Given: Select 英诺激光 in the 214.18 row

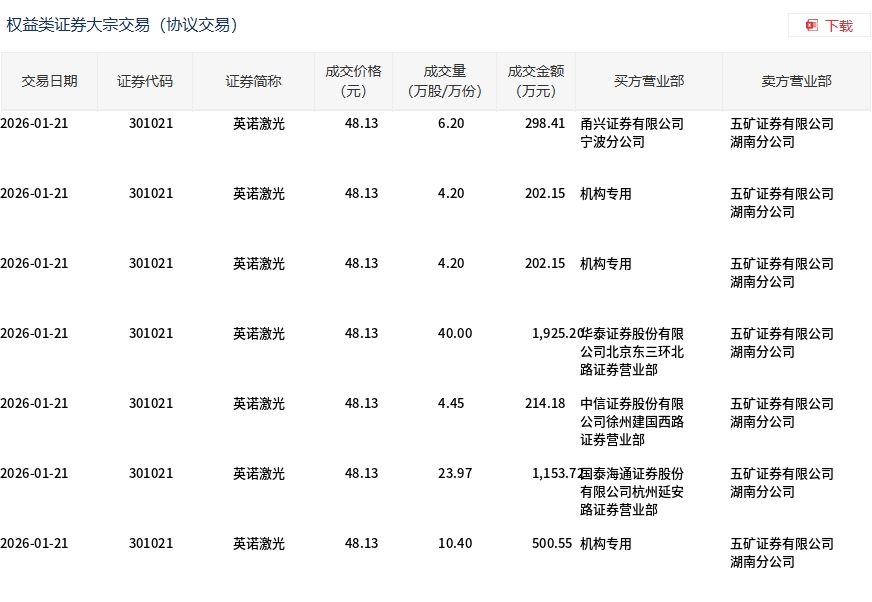Looking at the screenshot, I should (259, 403).
